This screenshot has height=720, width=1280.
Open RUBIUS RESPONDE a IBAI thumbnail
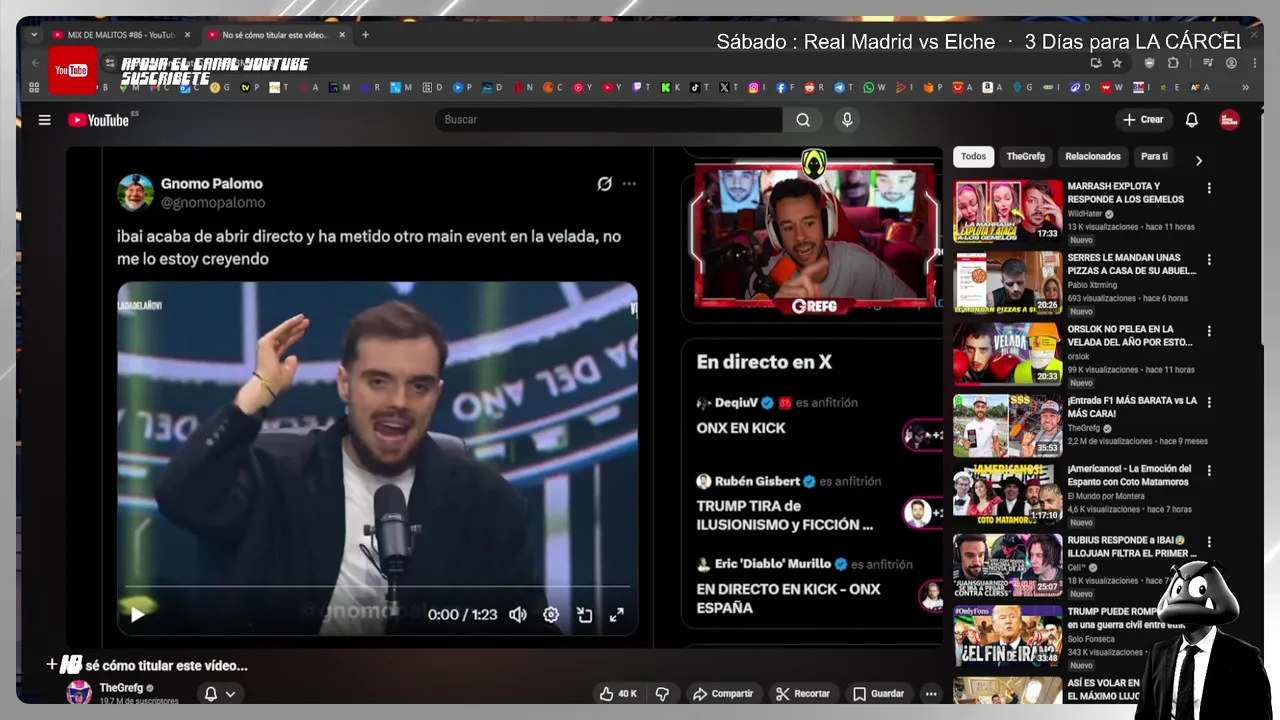(1007, 566)
